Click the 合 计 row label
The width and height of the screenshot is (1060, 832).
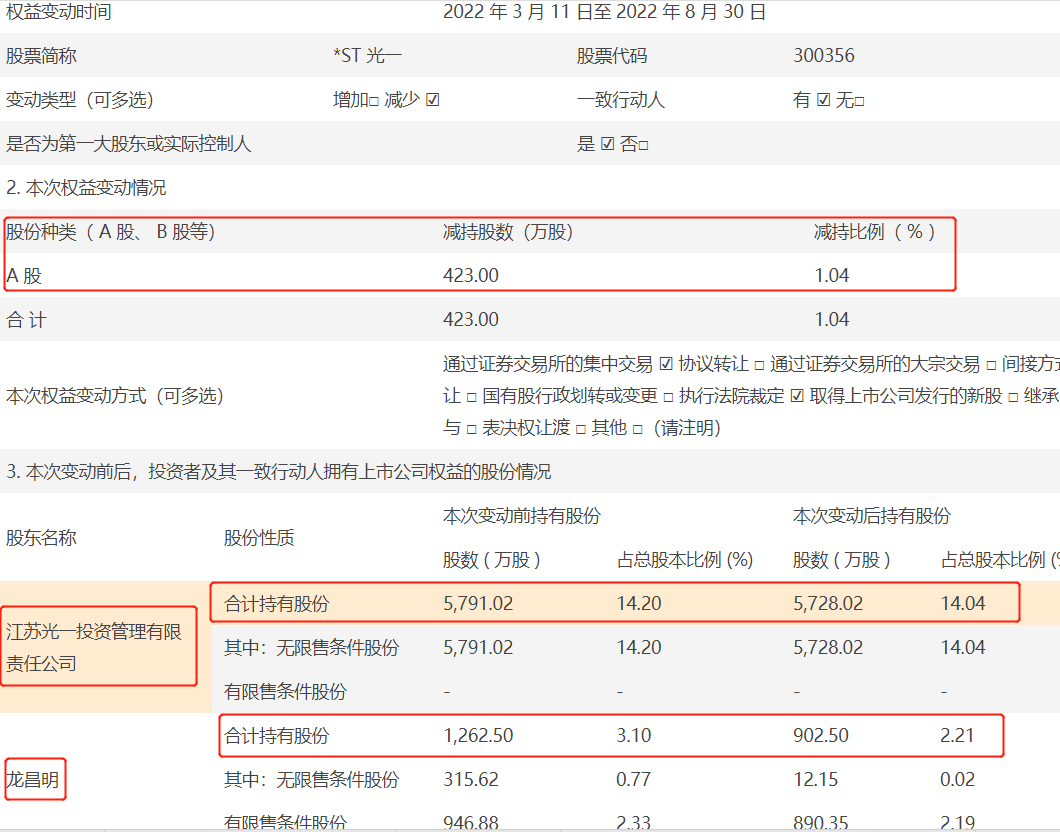coord(26,320)
